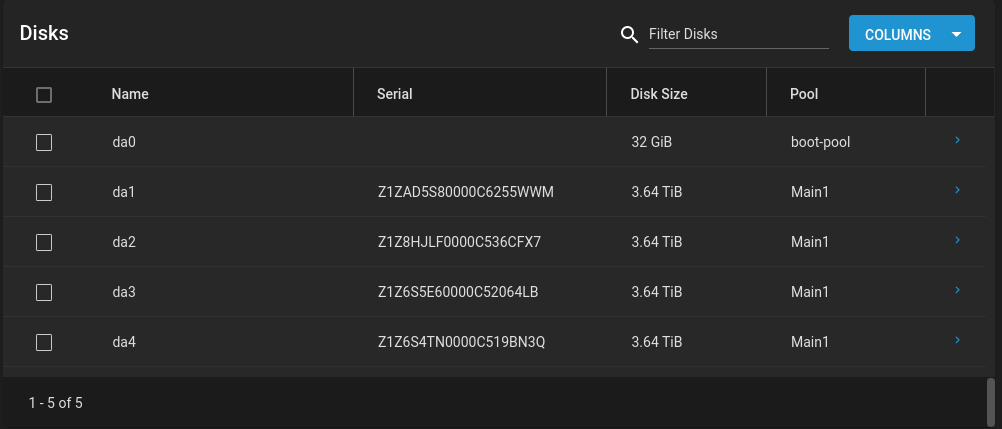Tick the checkbox for da2
This screenshot has width=1002, height=429.
pos(44,242)
